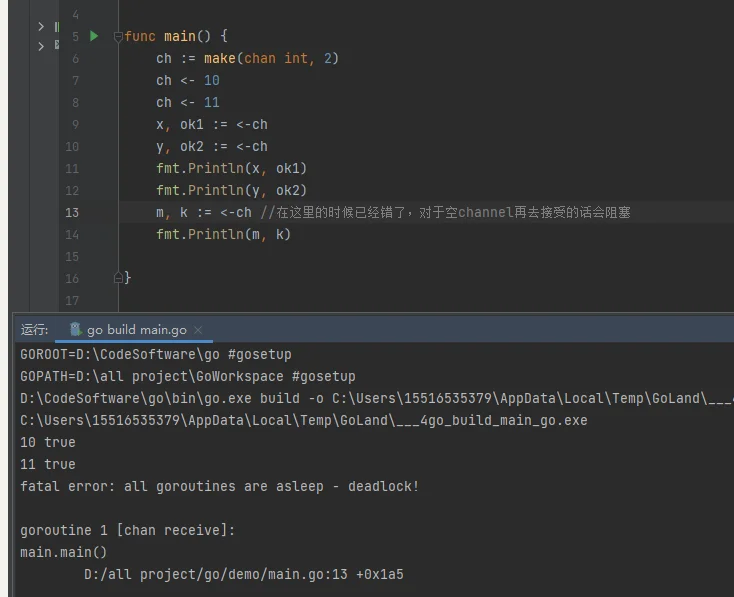This screenshot has width=734, height=597.
Task: Run main via the green gutter arrow
Action: [95, 36]
